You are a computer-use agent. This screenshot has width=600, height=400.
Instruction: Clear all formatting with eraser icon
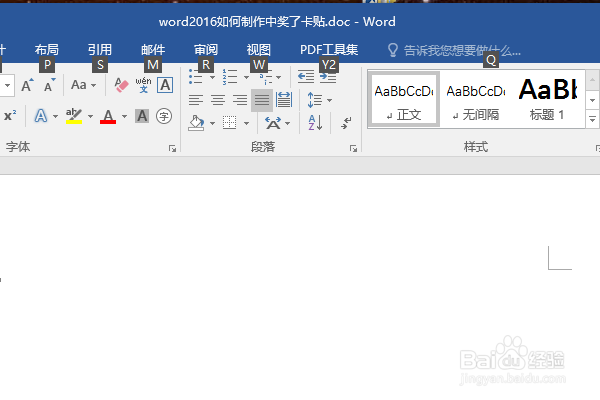(121, 85)
